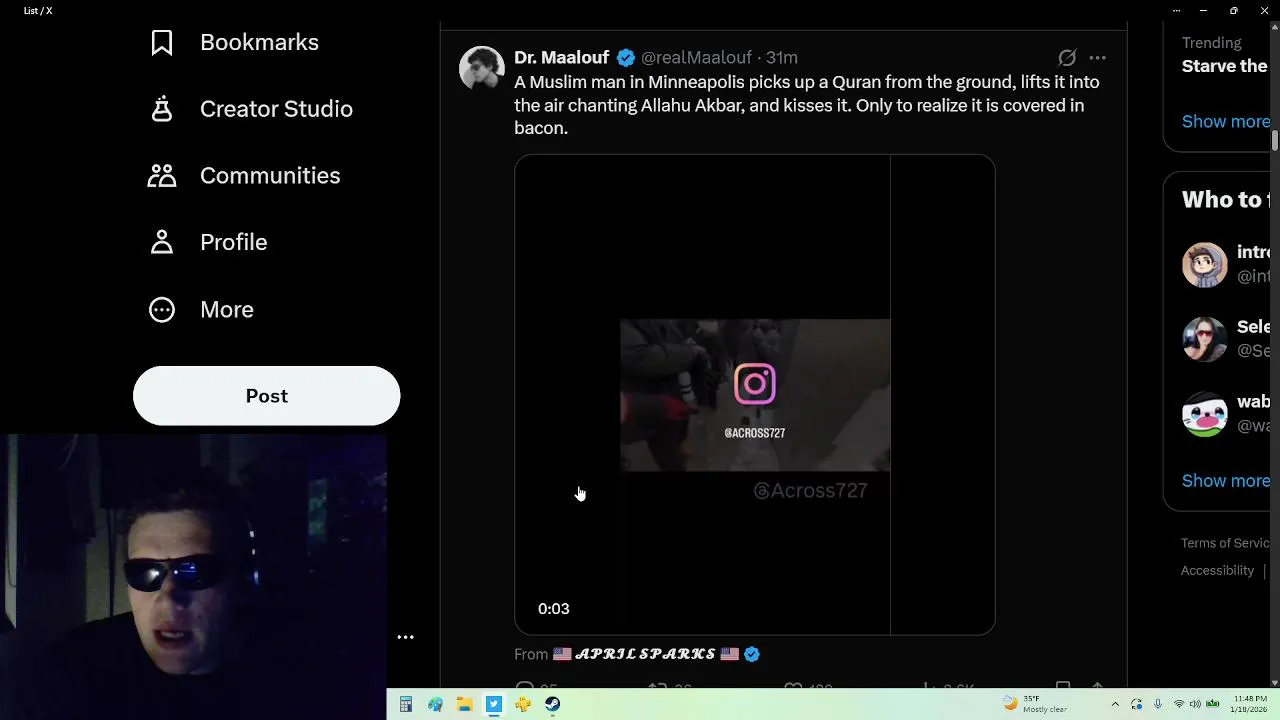Click the sync tray icon beside the chevron
1280x720 pixels.
coord(1137,704)
